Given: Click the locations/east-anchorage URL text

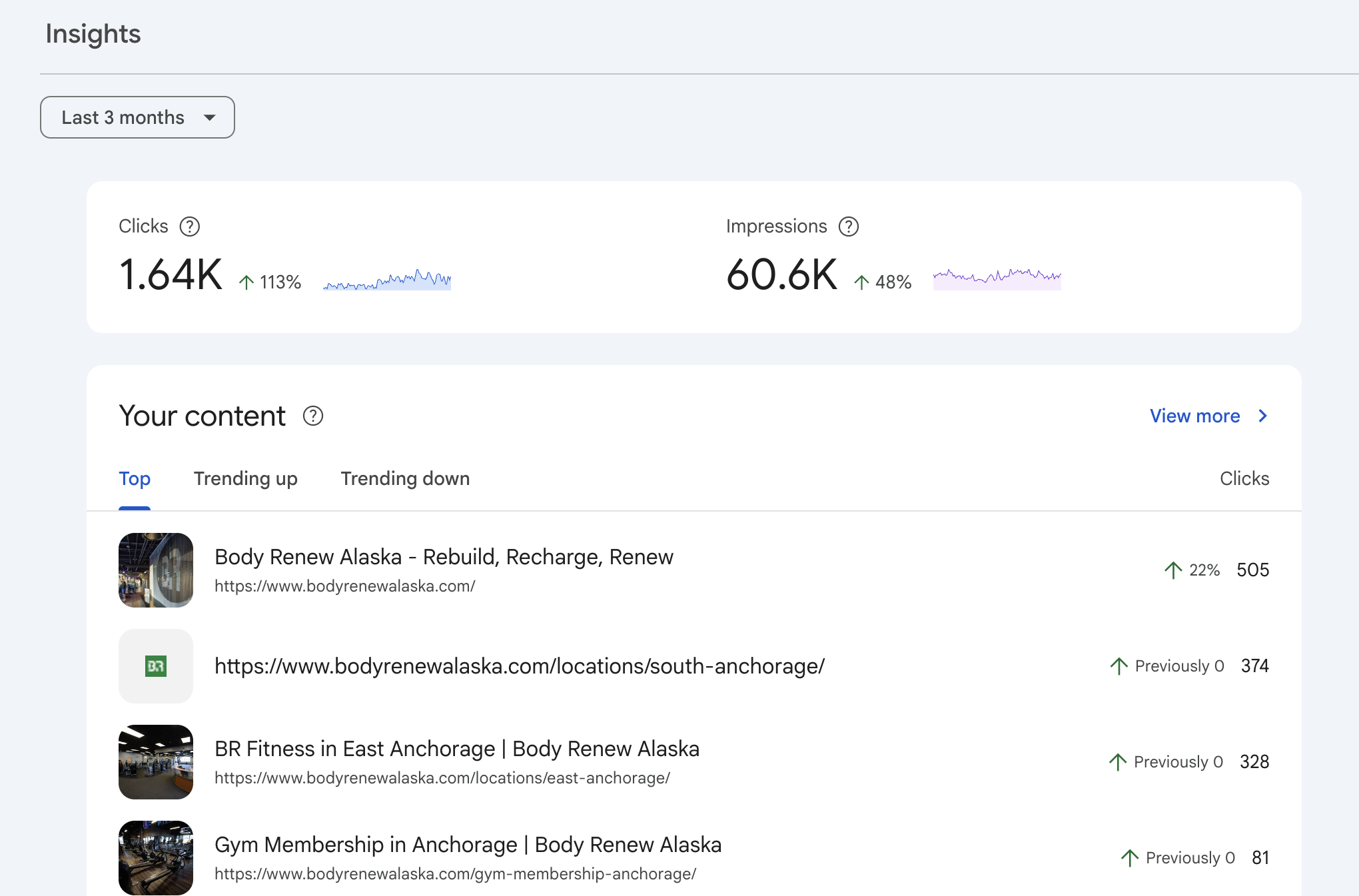Looking at the screenshot, I should pyautogui.click(x=442, y=778).
